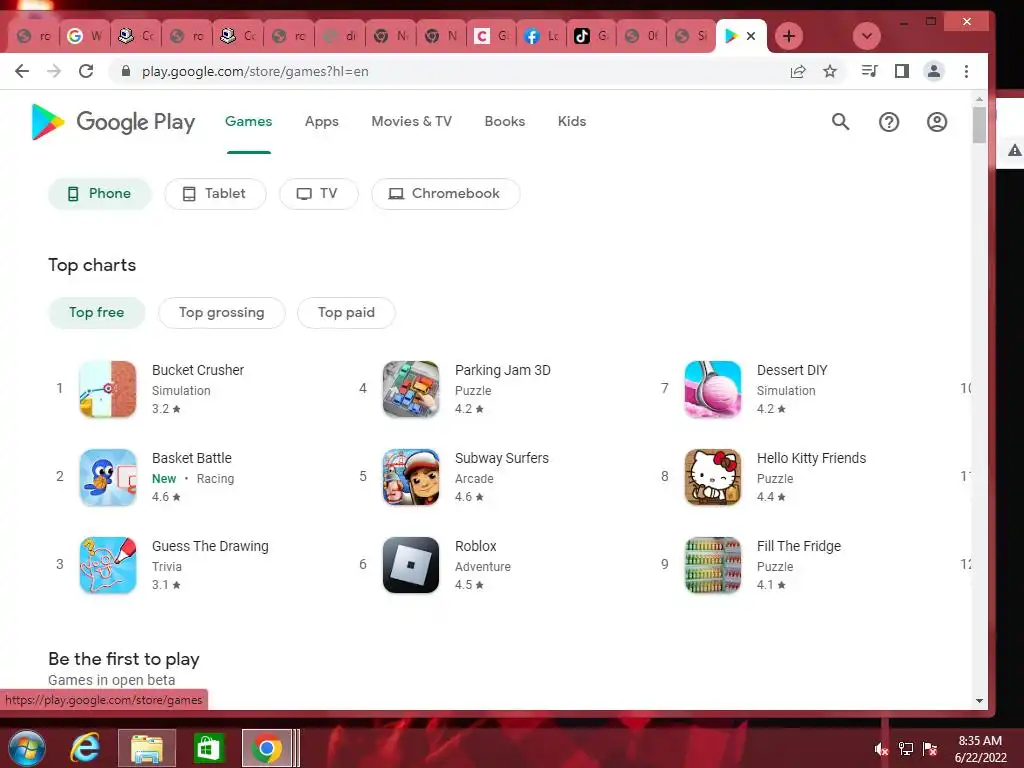Viewport: 1024px width, 768px height.
Task: Open the Google Play account profile icon
Action: [x=937, y=121]
